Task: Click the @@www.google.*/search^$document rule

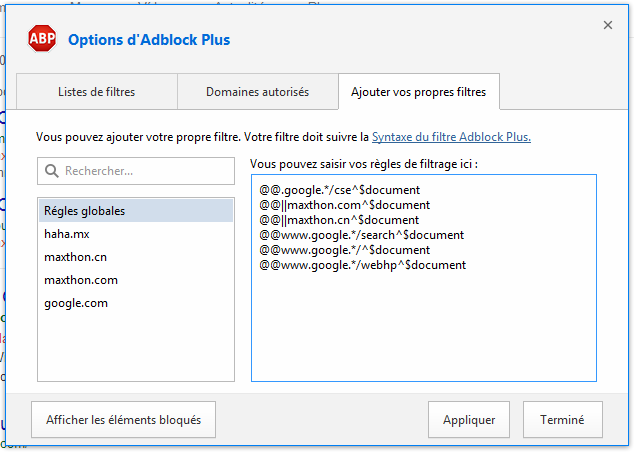Action: click(x=361, y=235)
